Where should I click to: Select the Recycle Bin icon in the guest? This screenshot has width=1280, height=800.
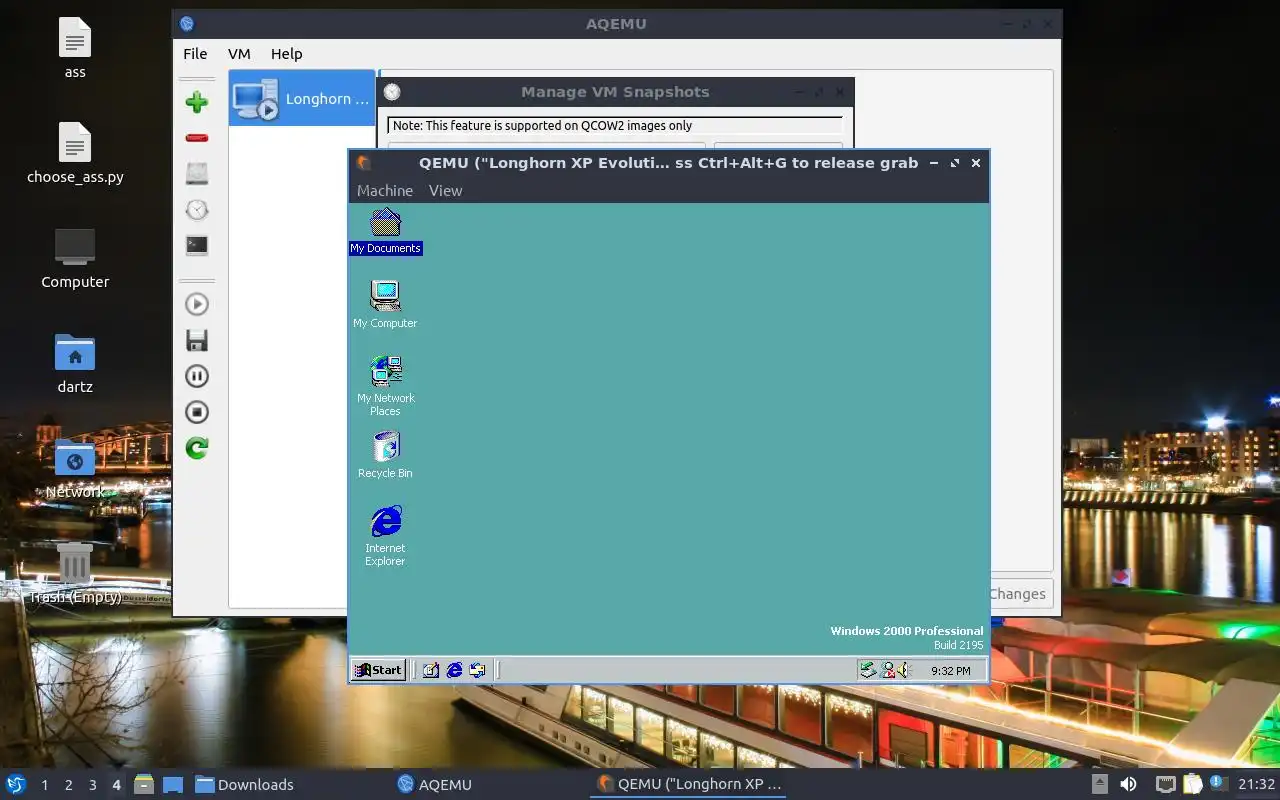click(385, 454)
